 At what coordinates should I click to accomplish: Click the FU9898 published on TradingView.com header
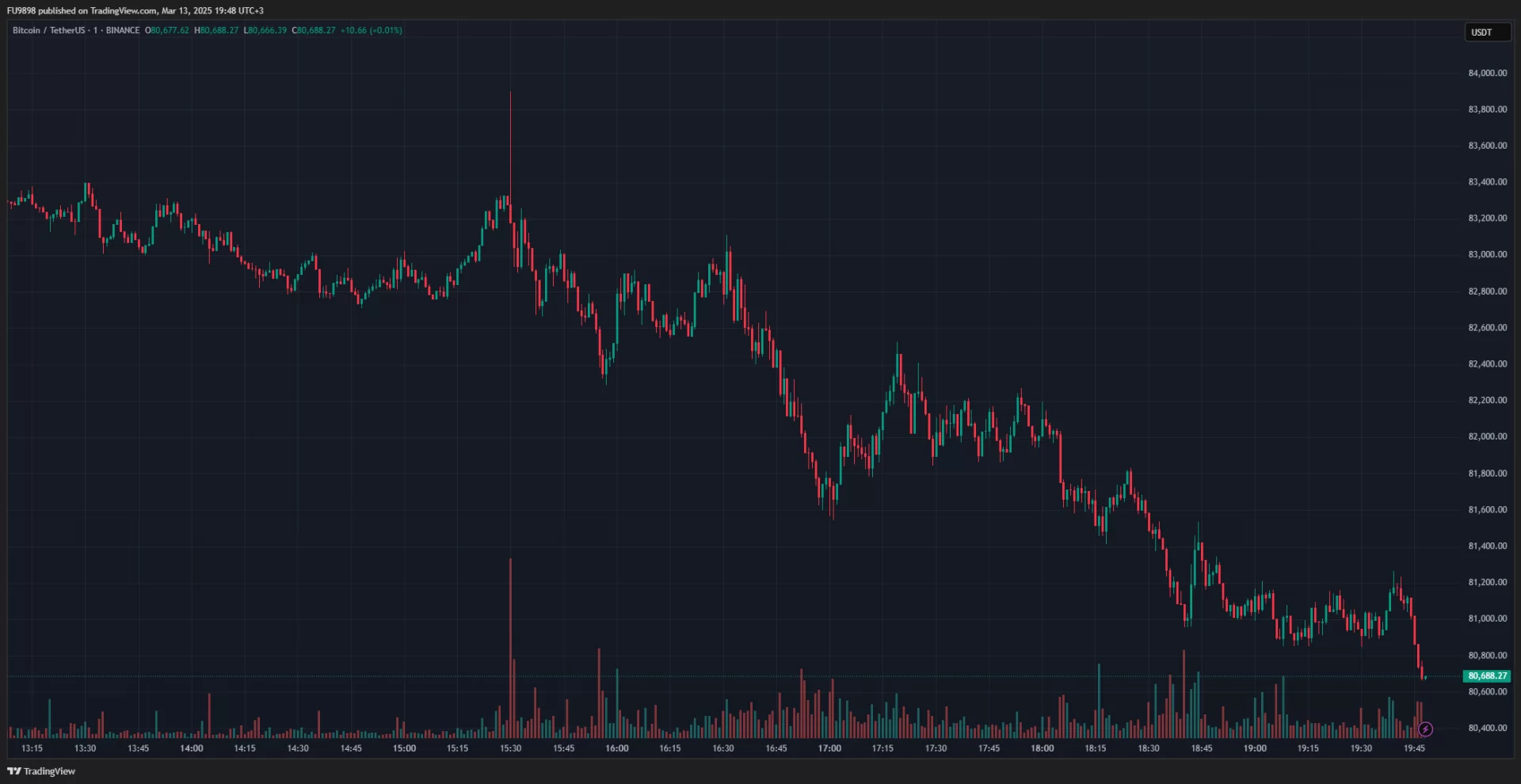[x=135, y=10]
